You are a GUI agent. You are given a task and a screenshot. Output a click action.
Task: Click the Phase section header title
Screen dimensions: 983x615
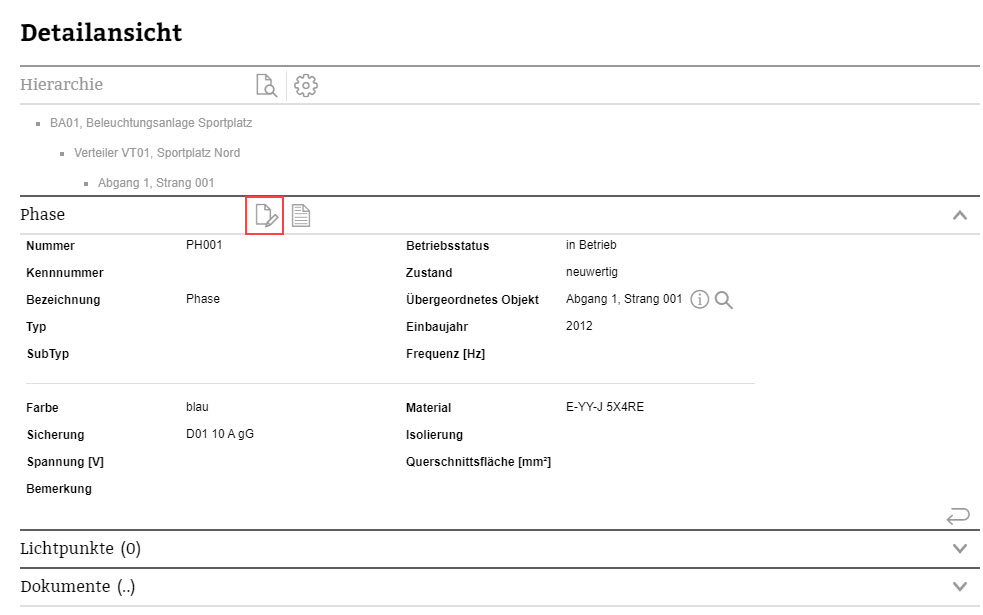43,215
